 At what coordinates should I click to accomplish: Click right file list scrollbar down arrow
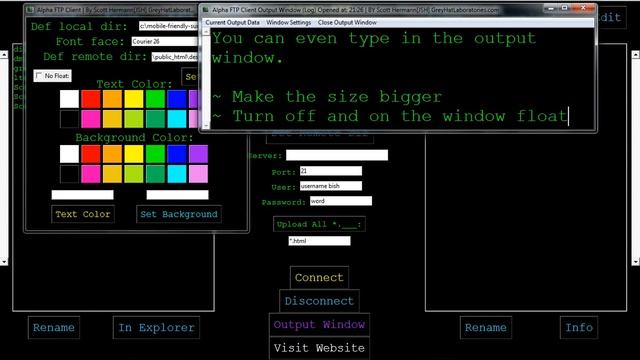636,262
